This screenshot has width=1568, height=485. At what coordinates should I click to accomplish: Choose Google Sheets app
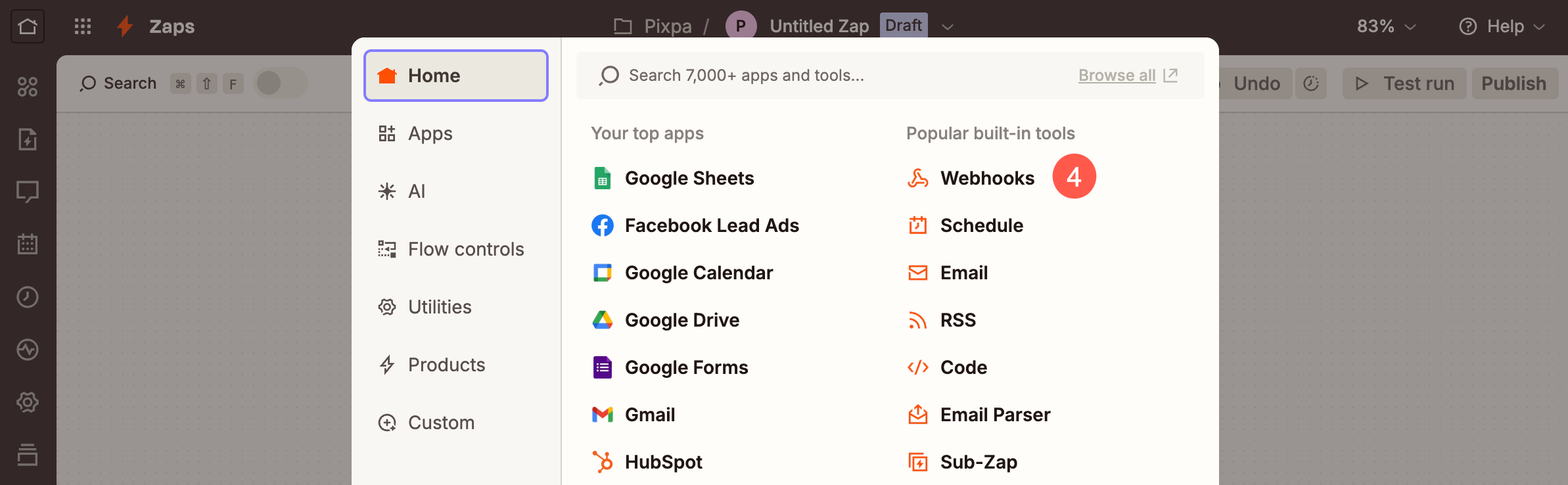[673, 178]
